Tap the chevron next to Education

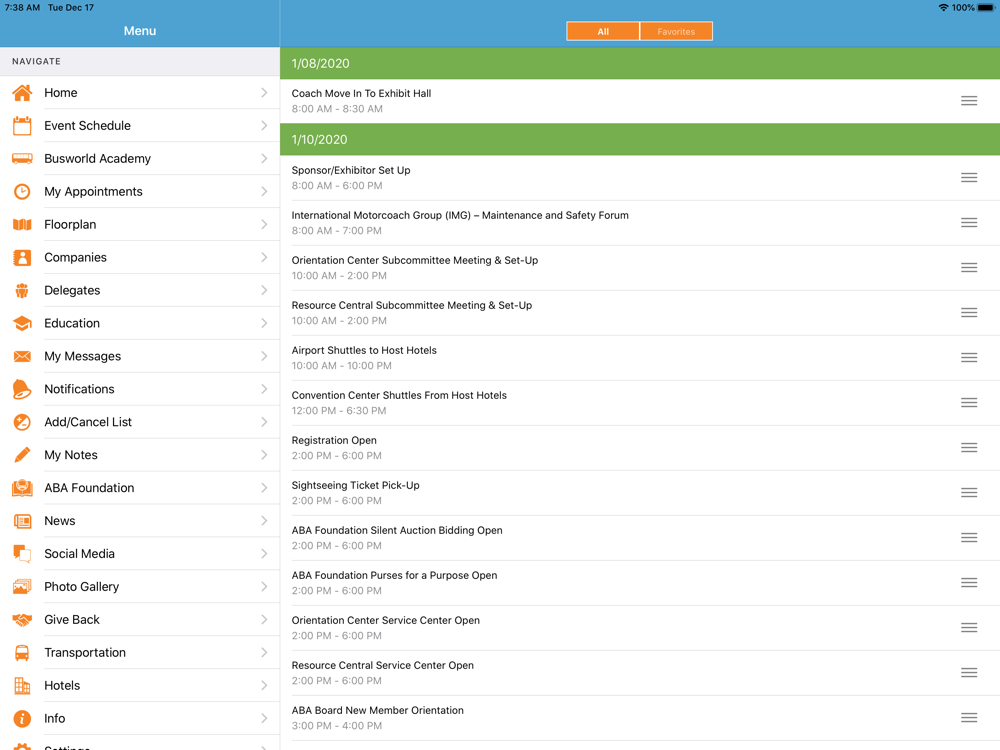coord(264,323)
